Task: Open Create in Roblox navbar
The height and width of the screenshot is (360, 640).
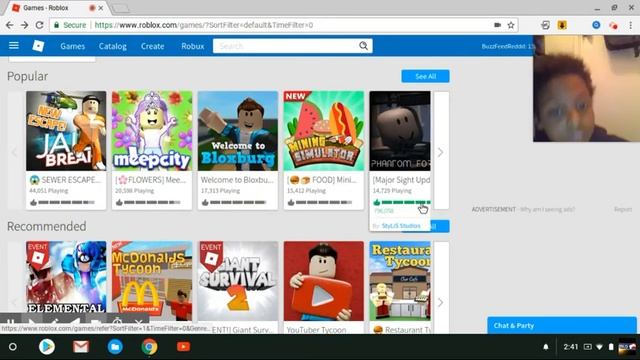Action: (153, 46)
